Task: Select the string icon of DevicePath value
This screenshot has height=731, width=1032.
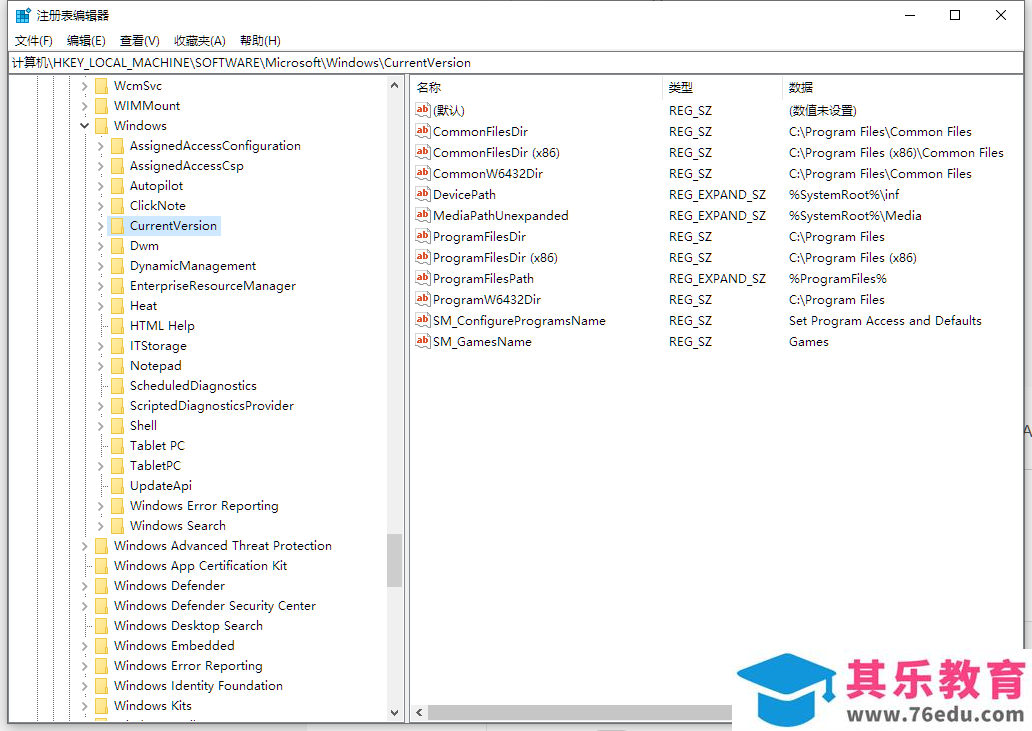Action: pyautogui.click(x=423, y=194)
